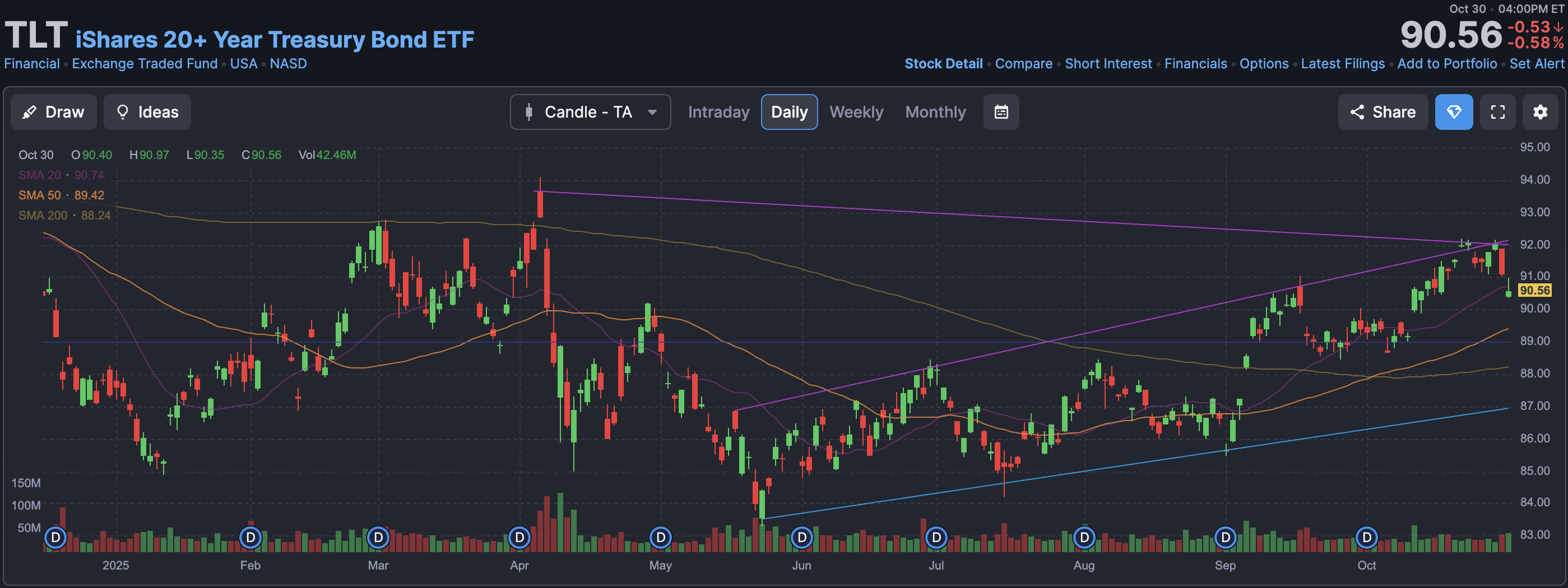This screenshot has height=588, width=1568.
Task: Click the 95.00 price axis label
Action: [1534, 147]
